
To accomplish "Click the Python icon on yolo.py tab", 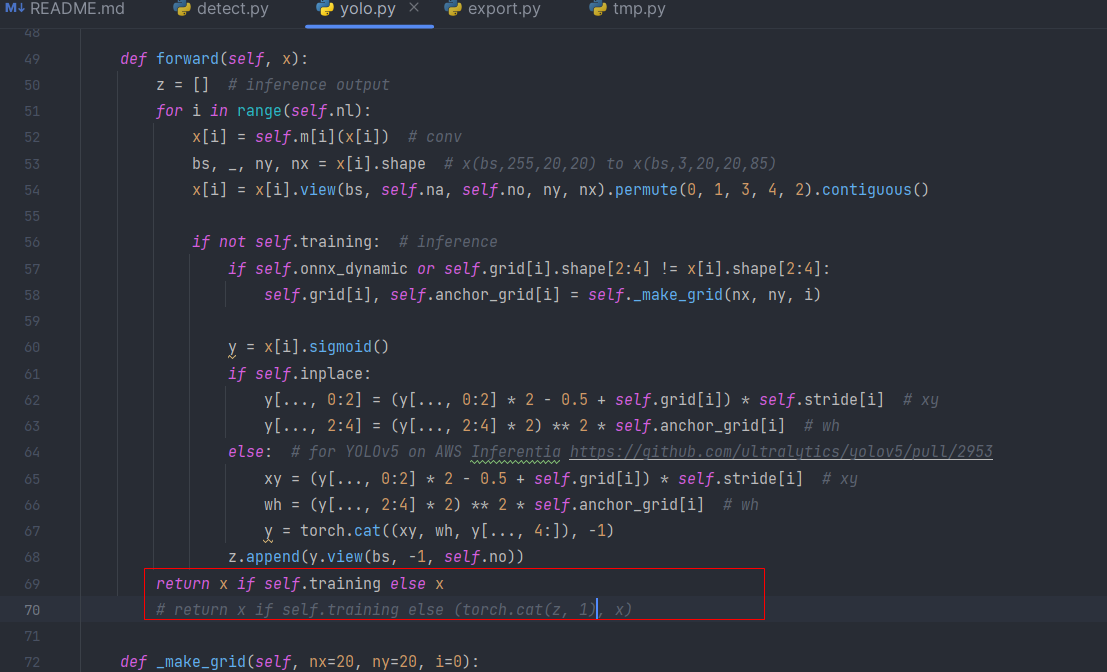I will tap(324, 8).
